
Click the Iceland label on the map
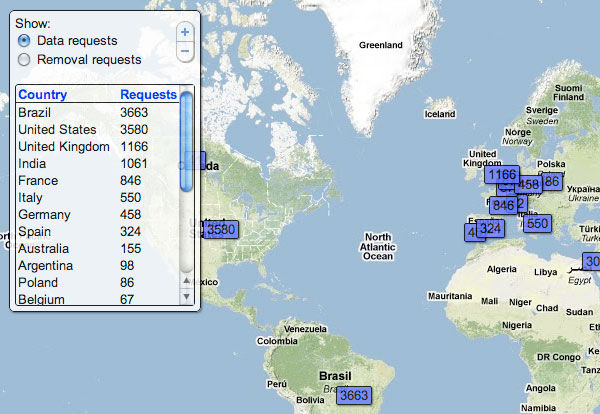pos(440,114)
